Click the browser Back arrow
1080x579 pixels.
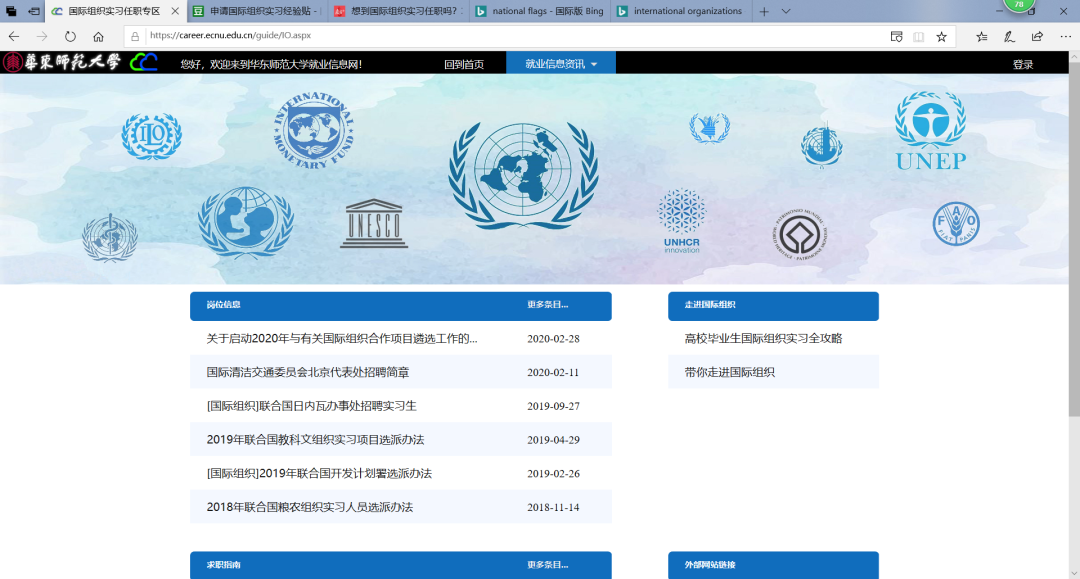point(14,37)
